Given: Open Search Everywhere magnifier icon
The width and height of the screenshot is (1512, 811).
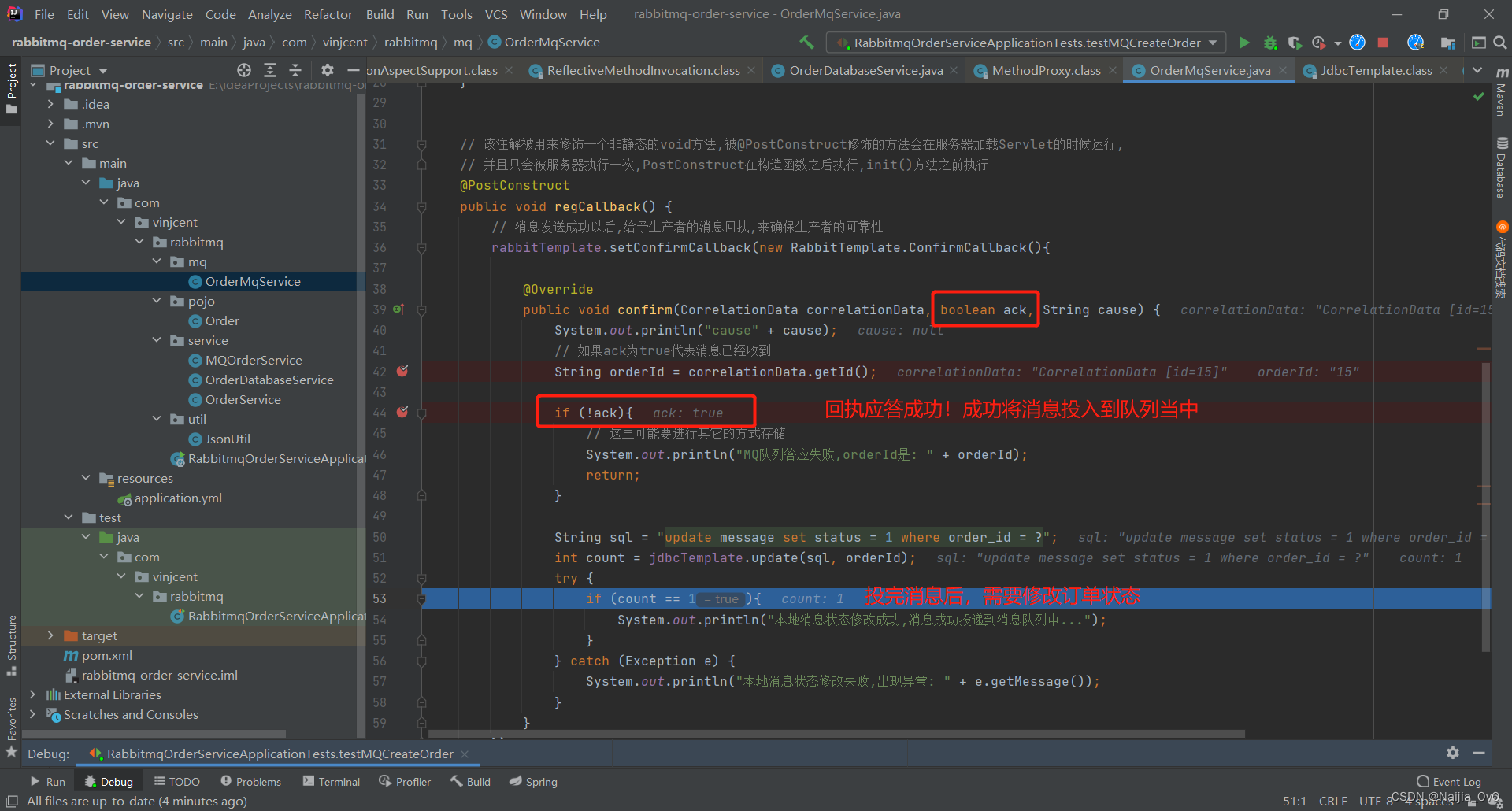Looking at the screenshot, I should coord(1500,43).
